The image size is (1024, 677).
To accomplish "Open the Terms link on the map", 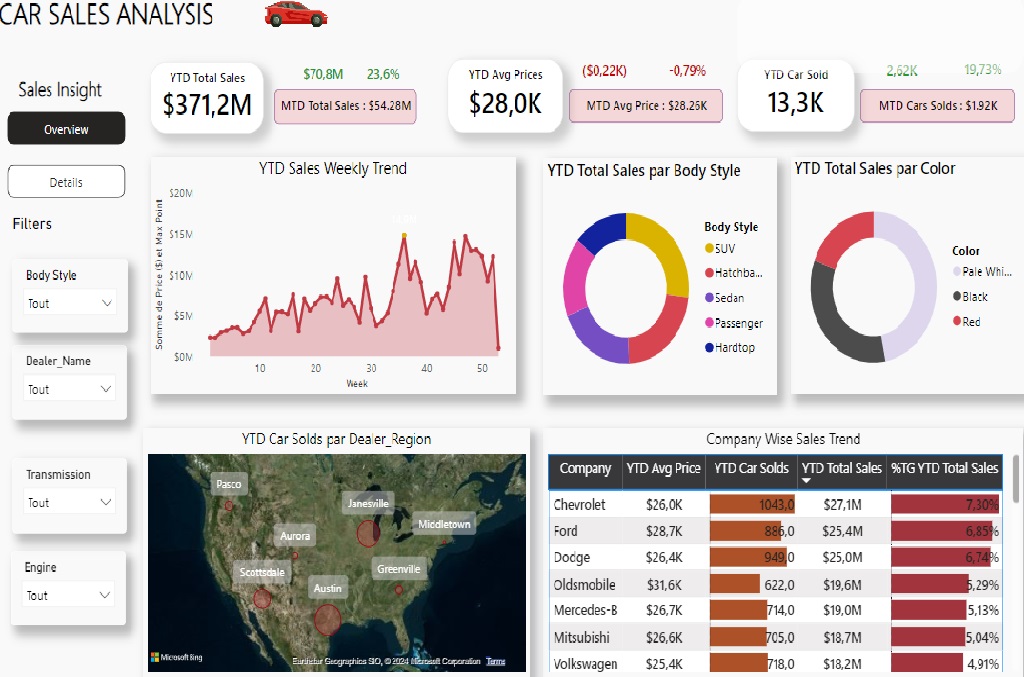I will pyautogui.click(x=495, y=661).
